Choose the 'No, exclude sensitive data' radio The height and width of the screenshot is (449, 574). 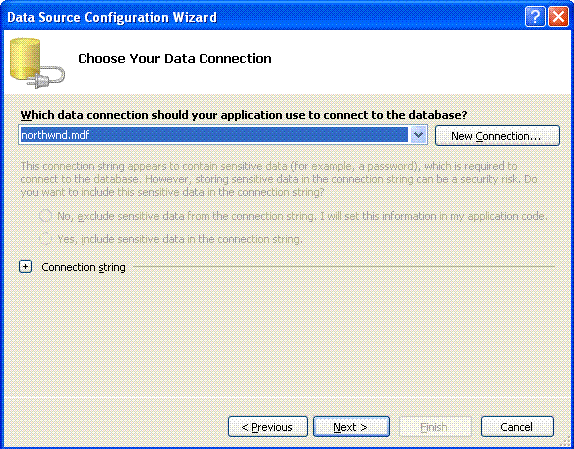(45, 216)
